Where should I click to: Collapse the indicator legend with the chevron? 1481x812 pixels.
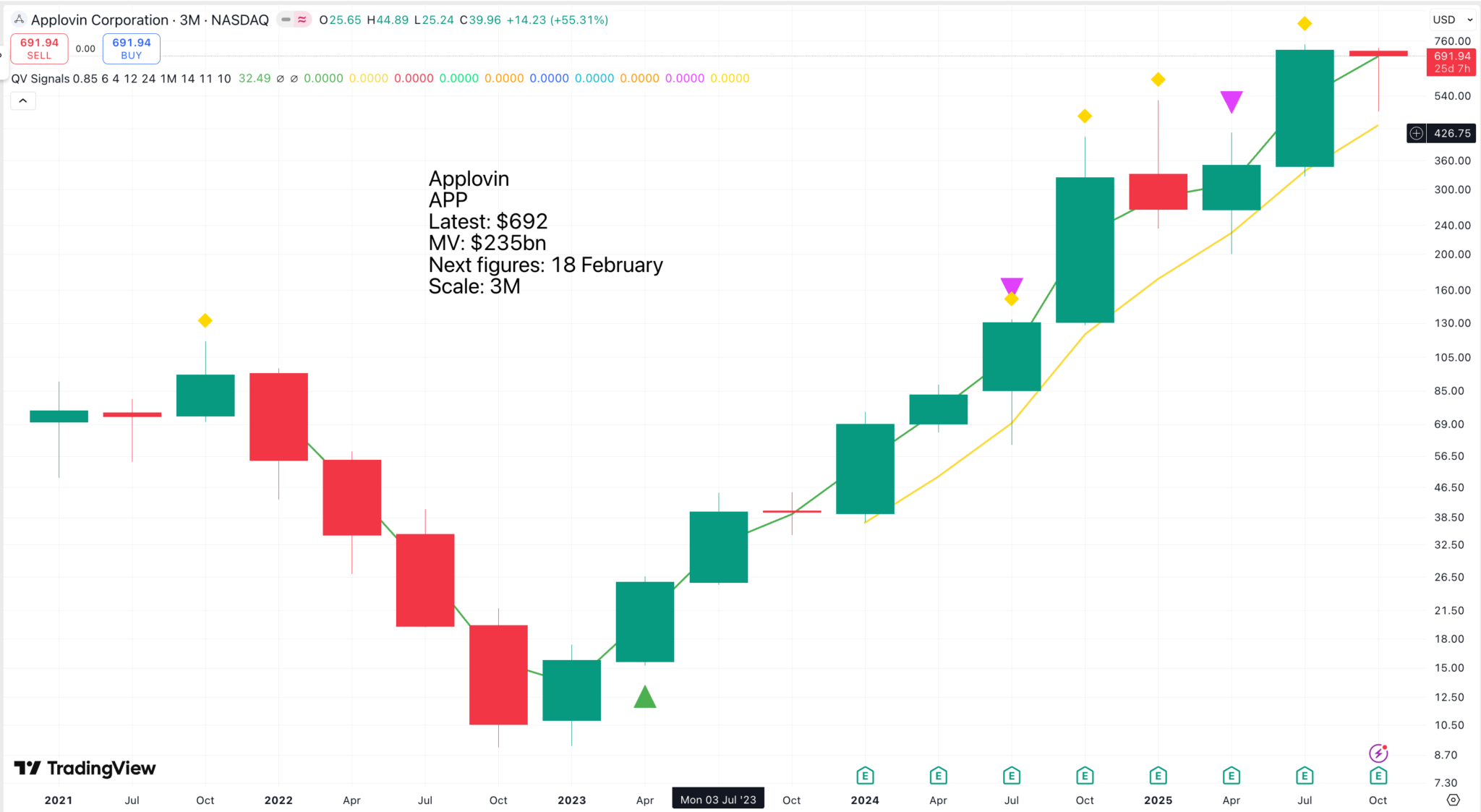pyautogui.click(x=23, y=101)
